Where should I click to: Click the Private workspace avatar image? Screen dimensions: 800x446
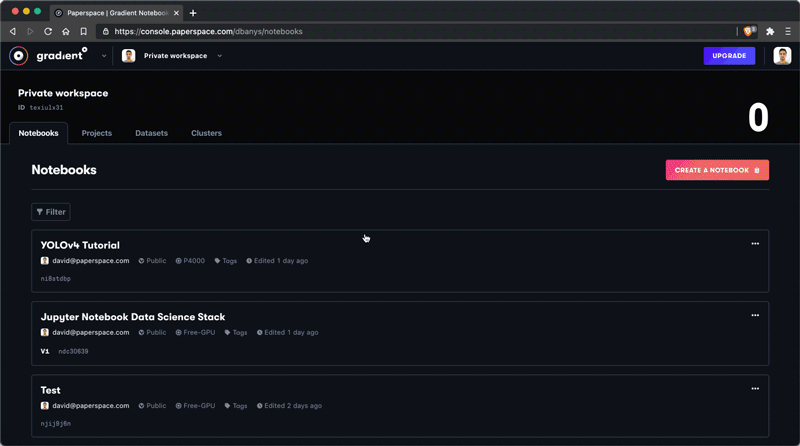pos(129,56)
